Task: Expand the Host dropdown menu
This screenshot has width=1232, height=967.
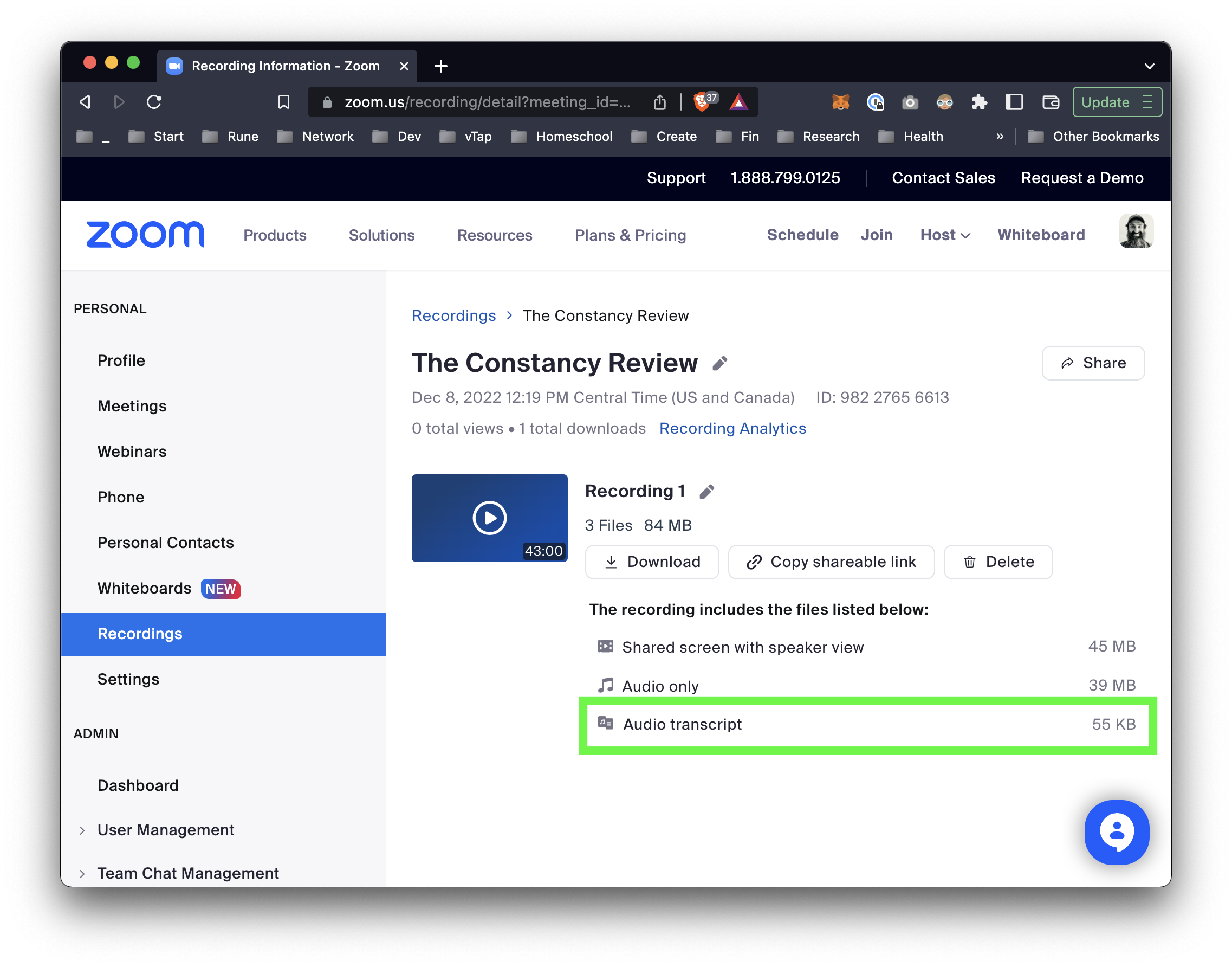Action: coord(944,235)
